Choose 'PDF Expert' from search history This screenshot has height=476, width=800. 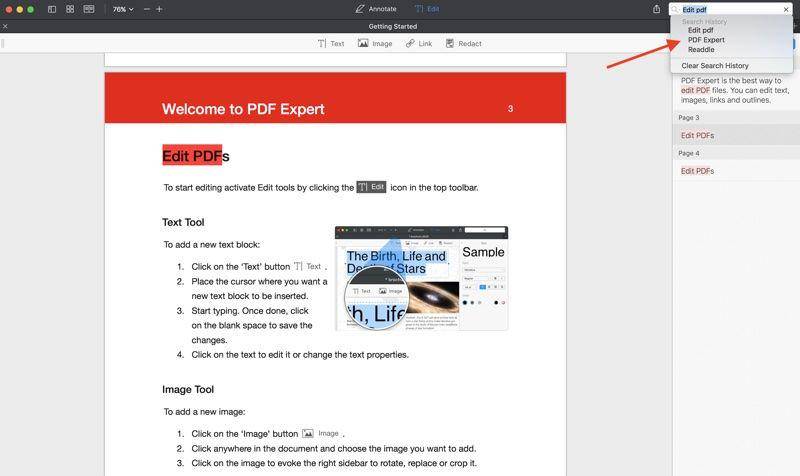pyautogui.click(x=706, y=40)
